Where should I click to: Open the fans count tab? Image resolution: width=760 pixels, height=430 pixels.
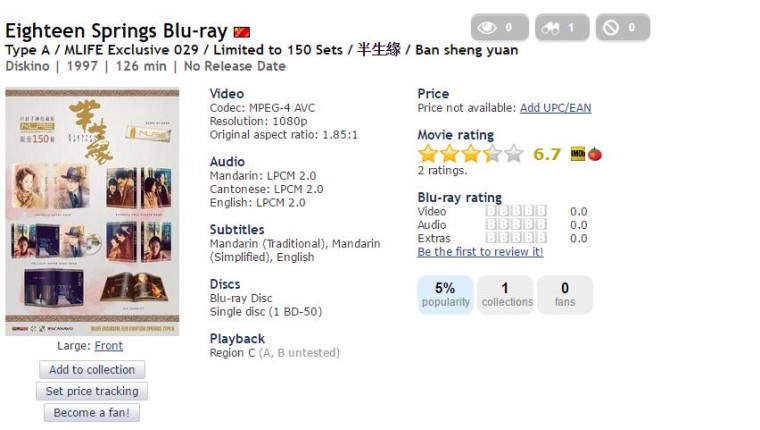(565, 295)
